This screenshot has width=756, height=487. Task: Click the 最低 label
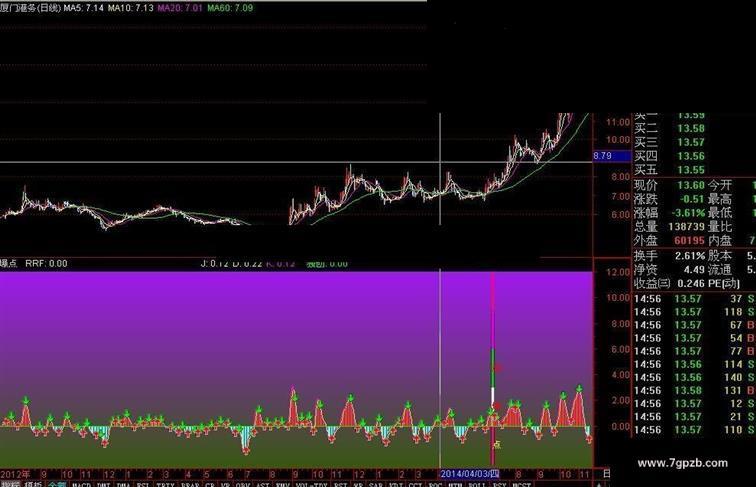pos(720,213)
